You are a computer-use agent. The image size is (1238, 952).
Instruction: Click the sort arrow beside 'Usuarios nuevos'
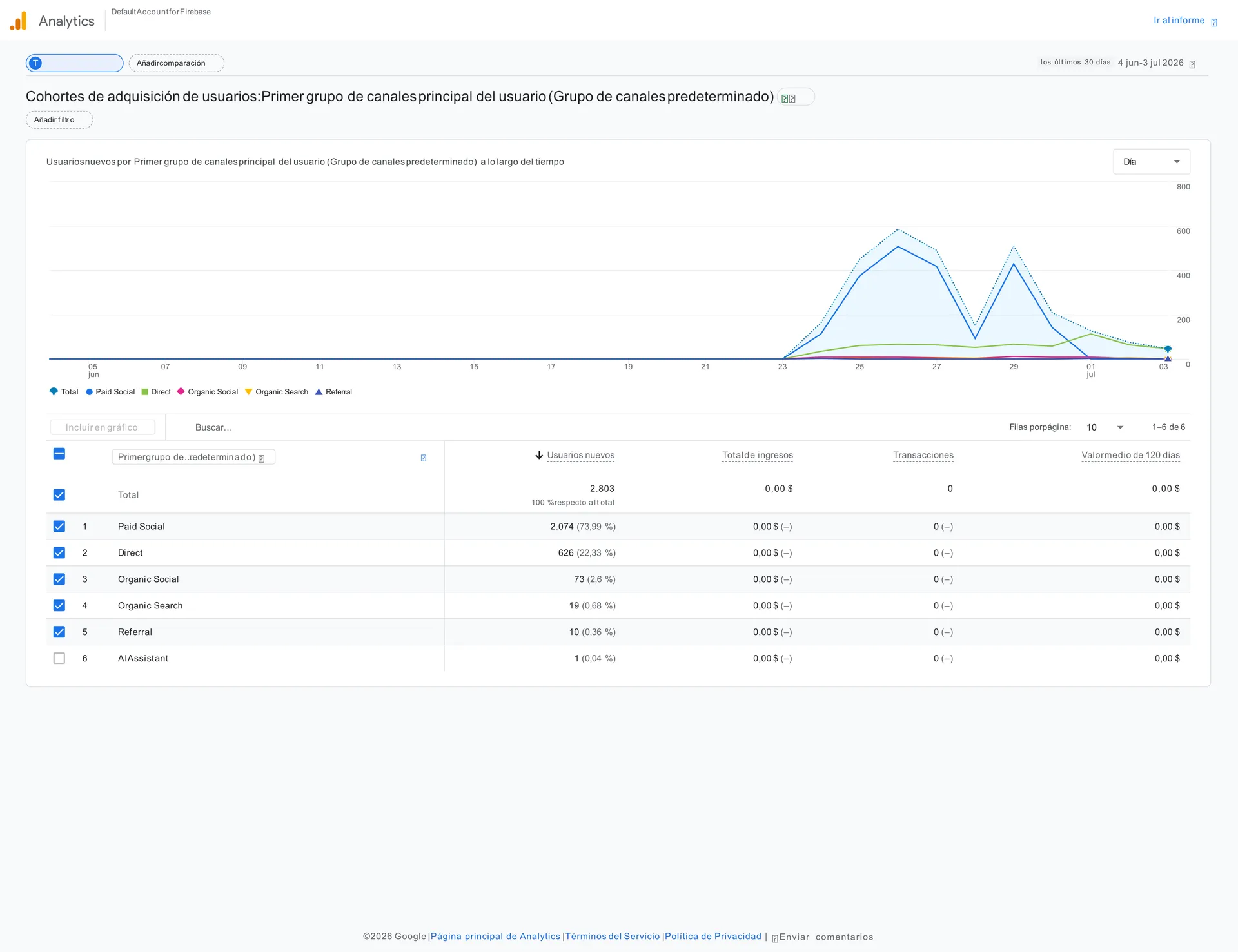(x=539, y=455)
